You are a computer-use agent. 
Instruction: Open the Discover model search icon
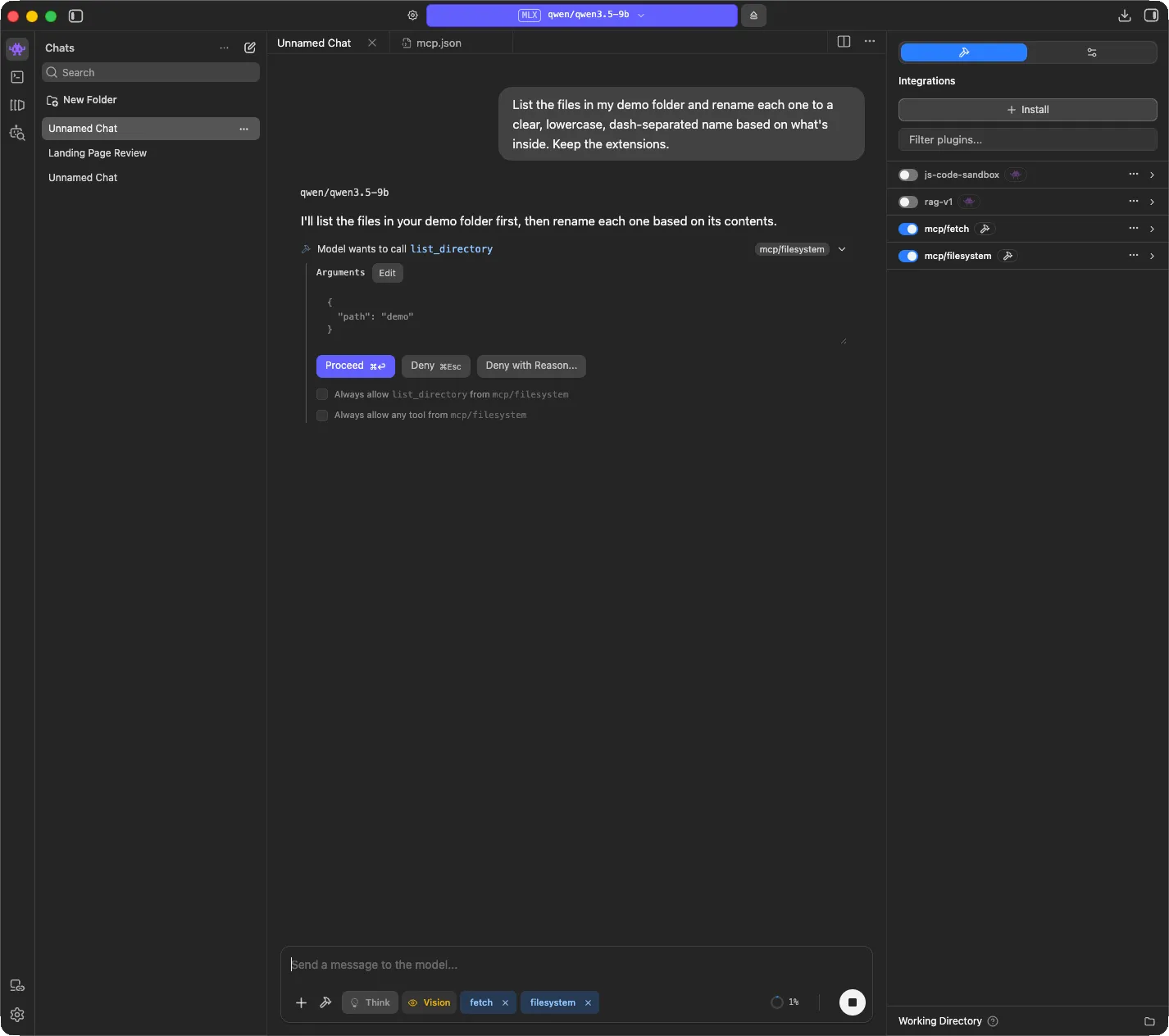coord(17,133)
